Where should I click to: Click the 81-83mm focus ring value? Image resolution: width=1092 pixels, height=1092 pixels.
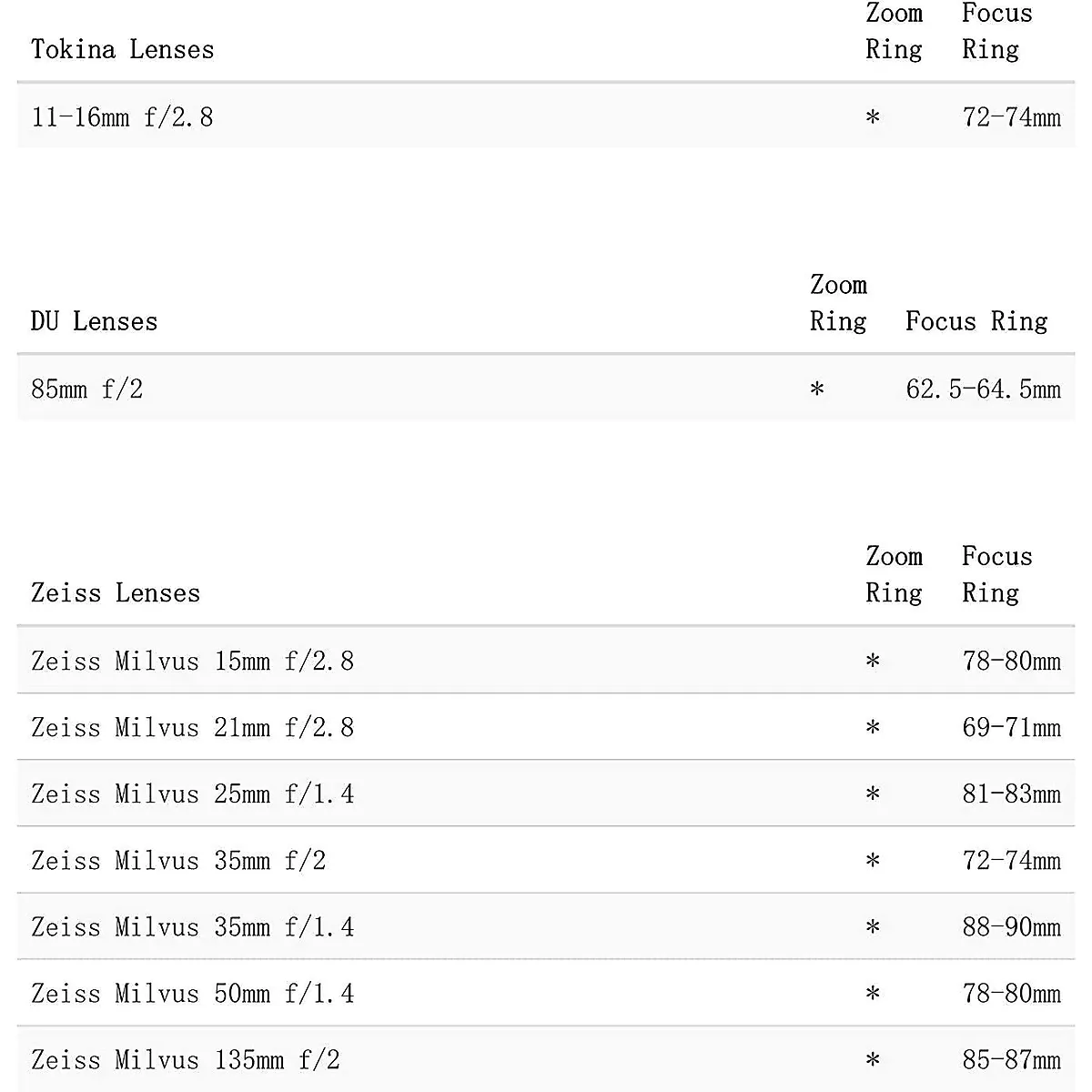(x=1011, y=794)
